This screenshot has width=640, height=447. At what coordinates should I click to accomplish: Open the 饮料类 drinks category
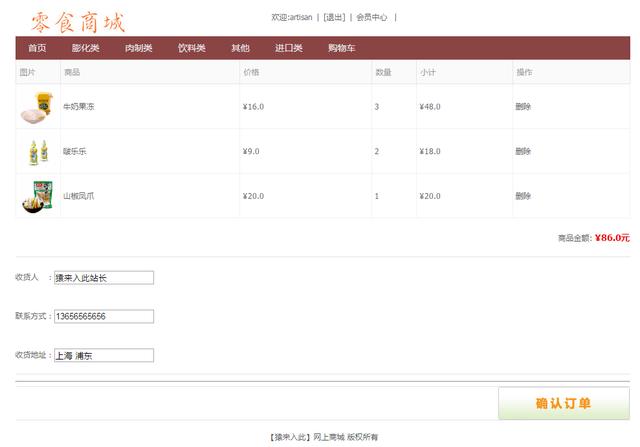[x=191, y=48]
